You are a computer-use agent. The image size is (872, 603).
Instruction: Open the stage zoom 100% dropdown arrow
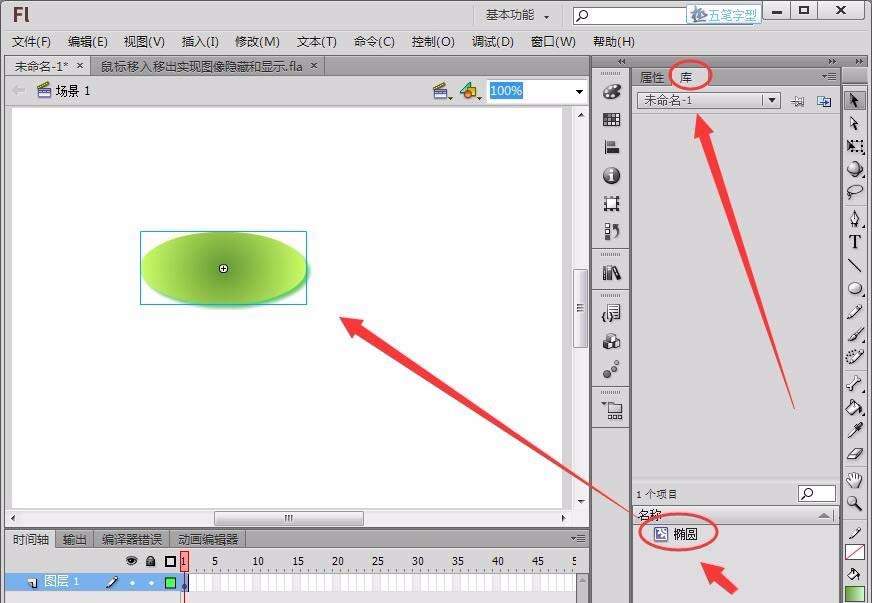[x=579, y=91]
